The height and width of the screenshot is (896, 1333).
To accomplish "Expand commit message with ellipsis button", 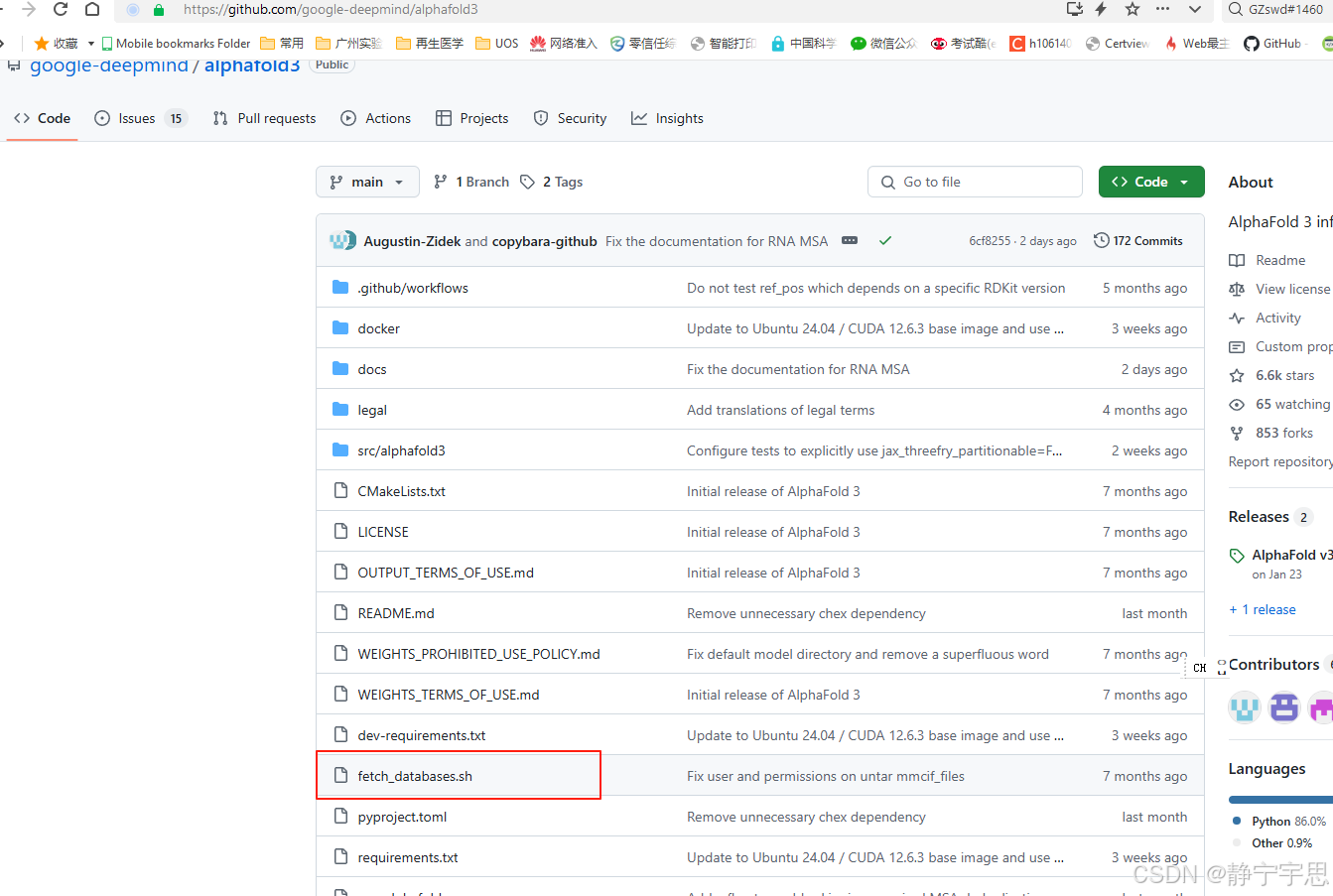I will tap(850, 240).
